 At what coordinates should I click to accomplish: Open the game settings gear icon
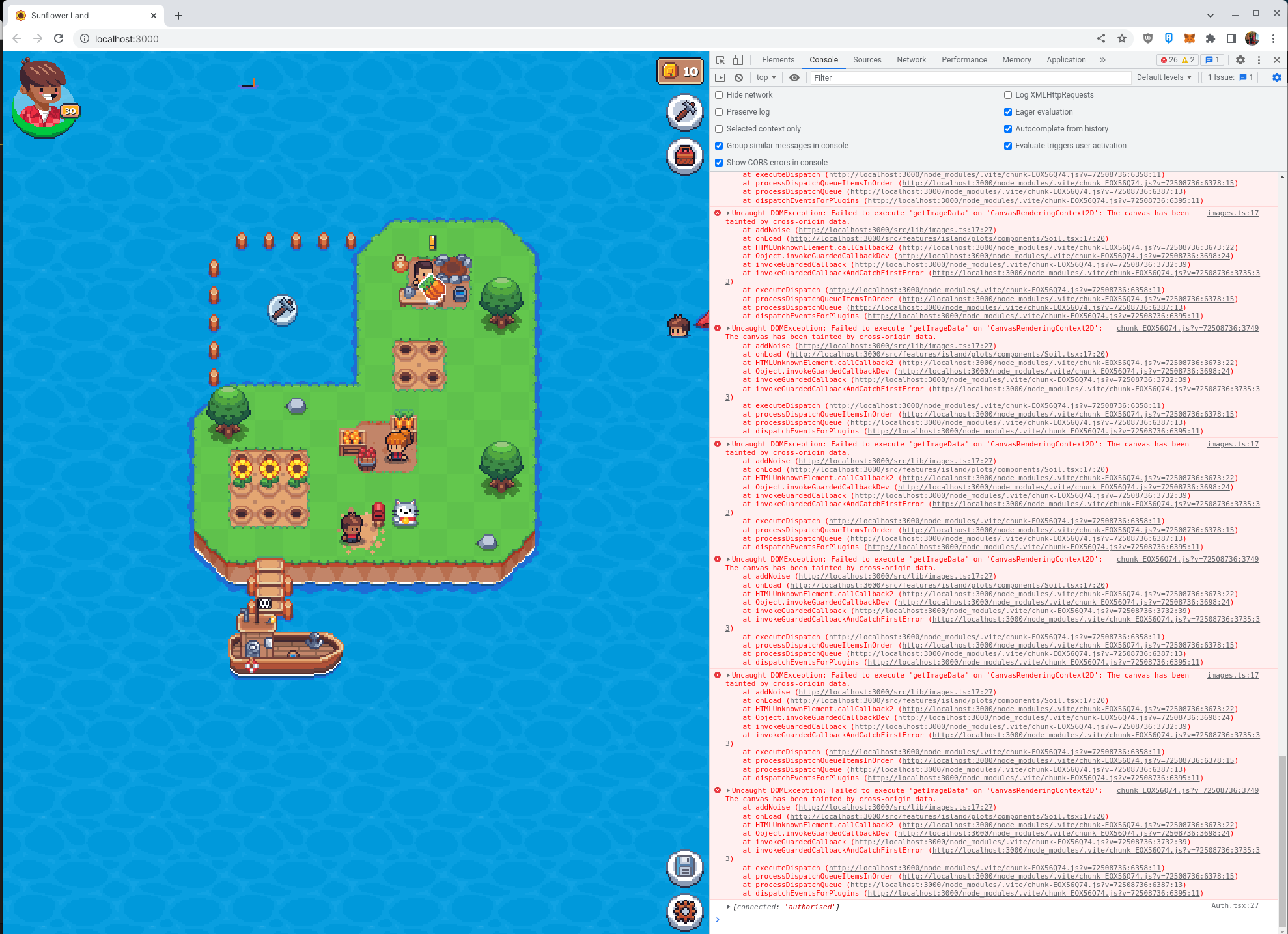(x=684, y=913)
